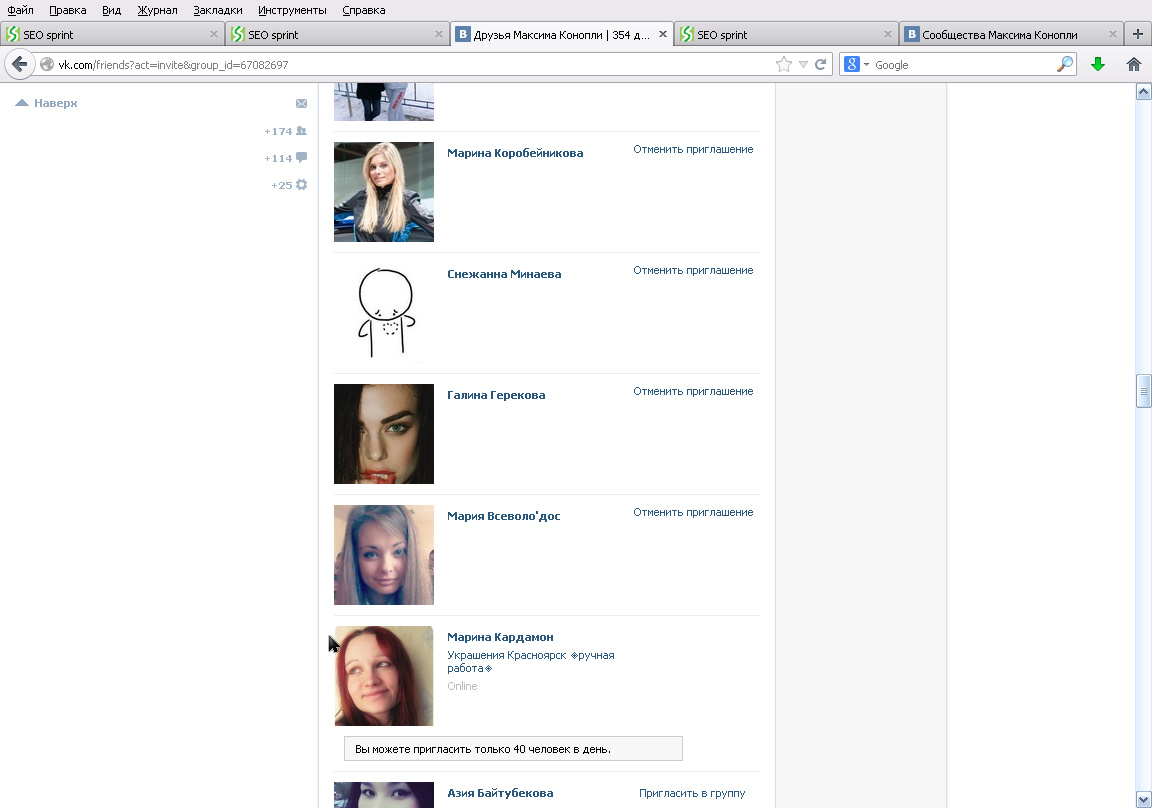Open the messages envelope icon in sidebar
This screenshot has width=1152, height=808.
click(301, 104)
